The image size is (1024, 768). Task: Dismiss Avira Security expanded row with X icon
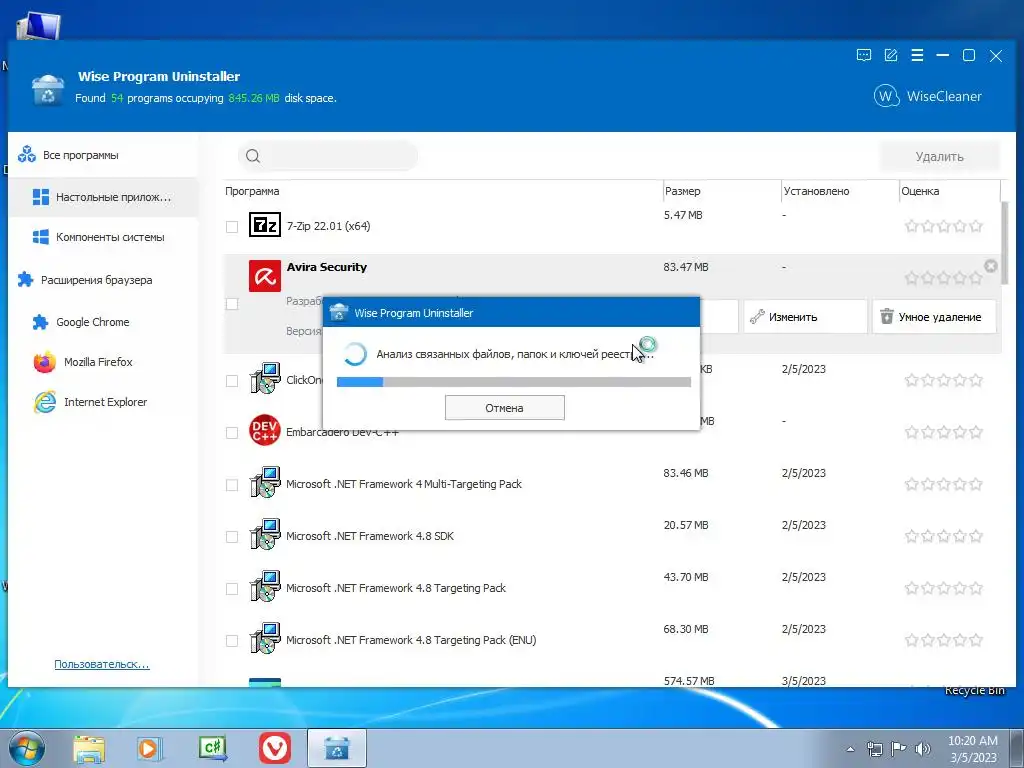click(991, 266)
